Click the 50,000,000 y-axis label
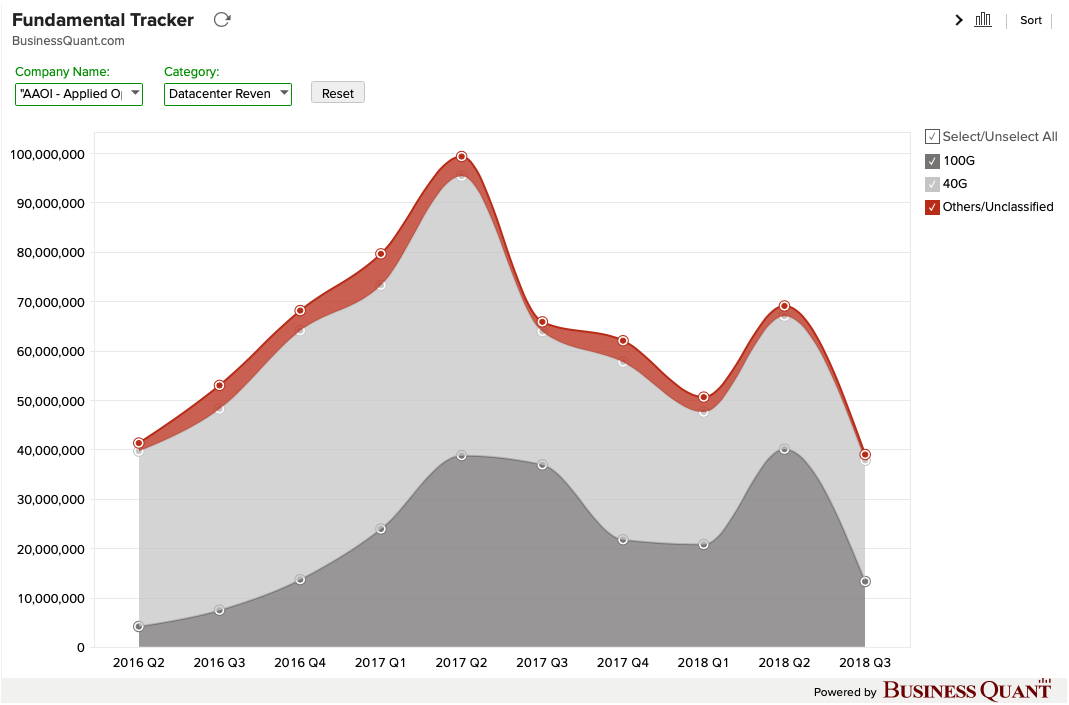This screenshot has width=1069, height=705. coord(50,402)
